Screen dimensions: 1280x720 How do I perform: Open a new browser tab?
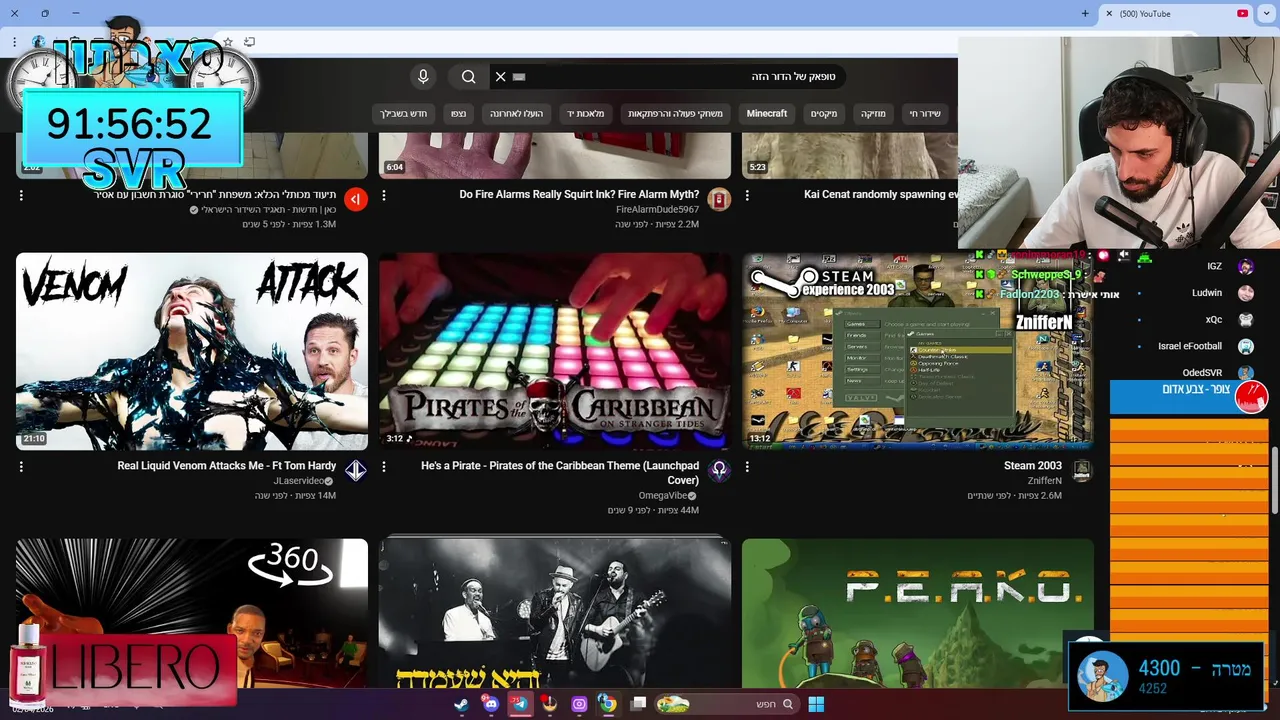tap(1085, 14)
